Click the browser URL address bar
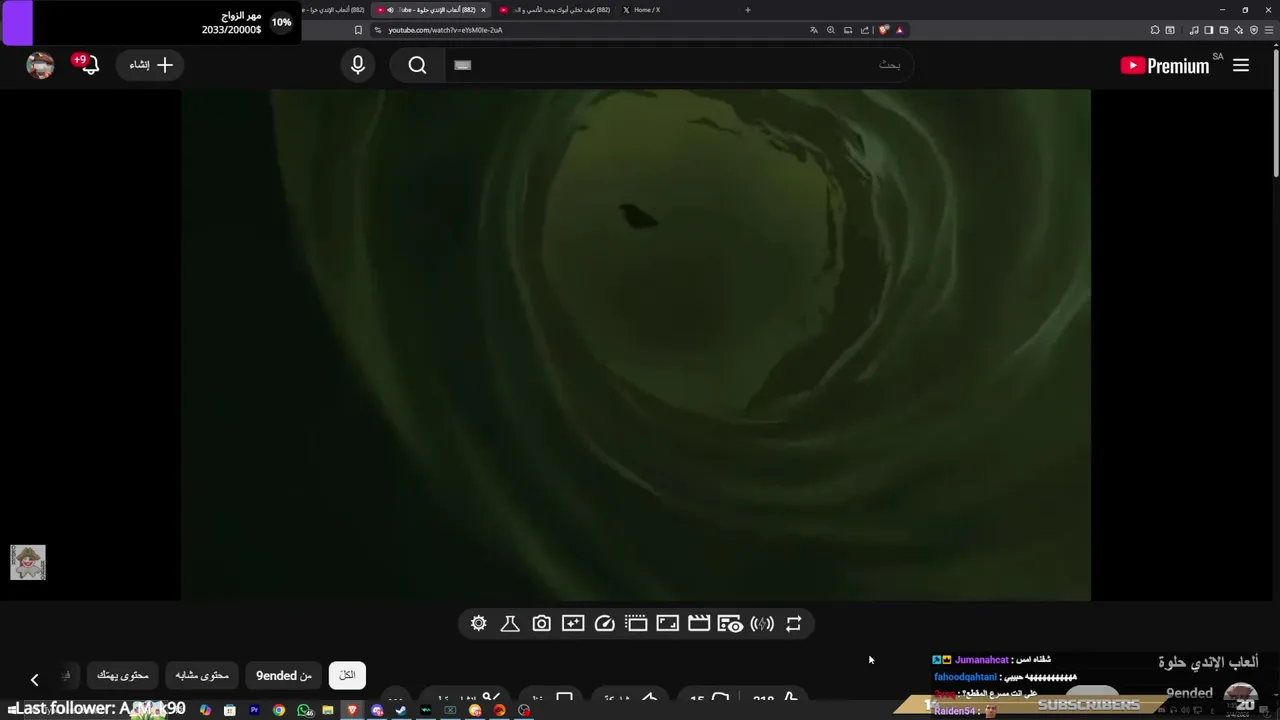 590,30
